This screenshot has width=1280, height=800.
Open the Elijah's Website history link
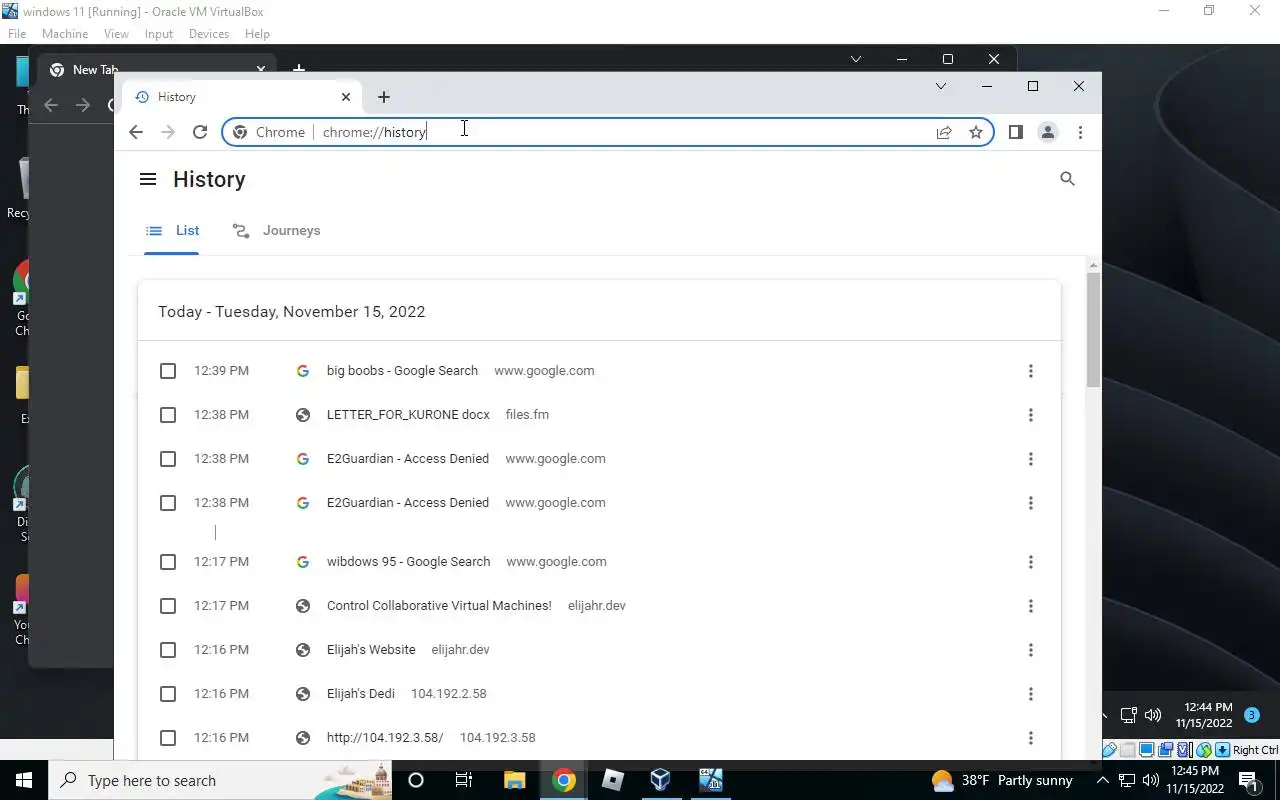pyautogui.click(x=371, y=650)
